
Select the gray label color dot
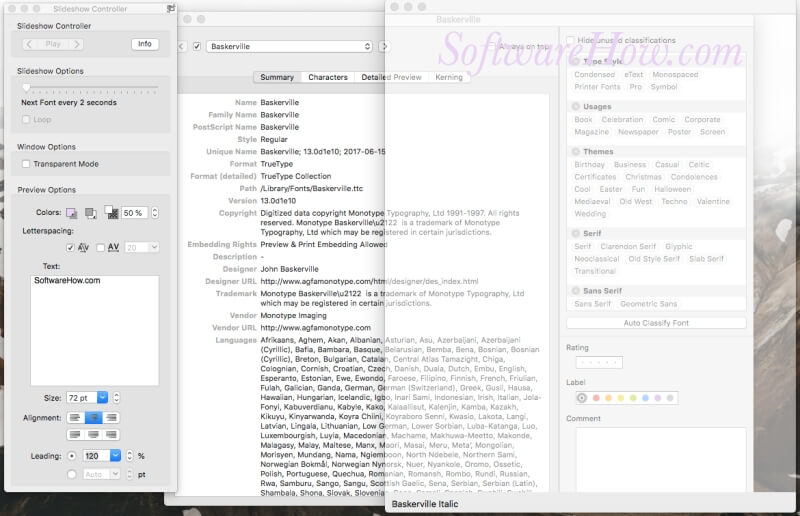670,398
